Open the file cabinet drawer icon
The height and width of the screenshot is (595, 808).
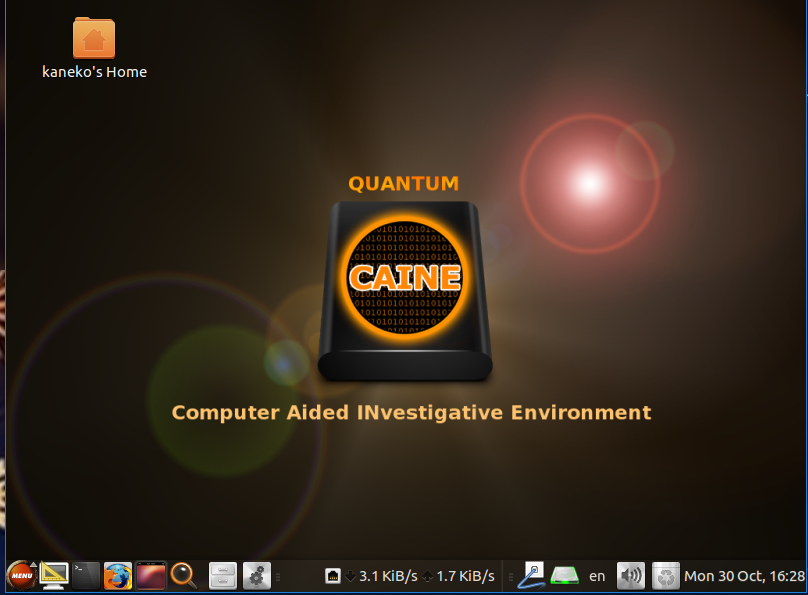pyautogui.click(x=223, y=576)
